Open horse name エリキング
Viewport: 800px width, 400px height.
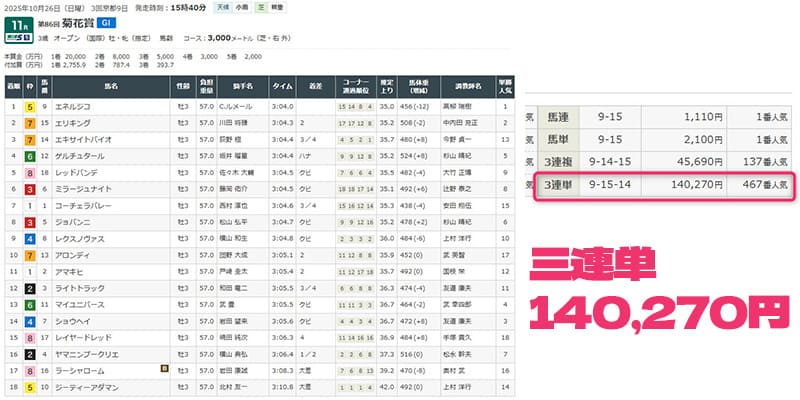(73, 123)
